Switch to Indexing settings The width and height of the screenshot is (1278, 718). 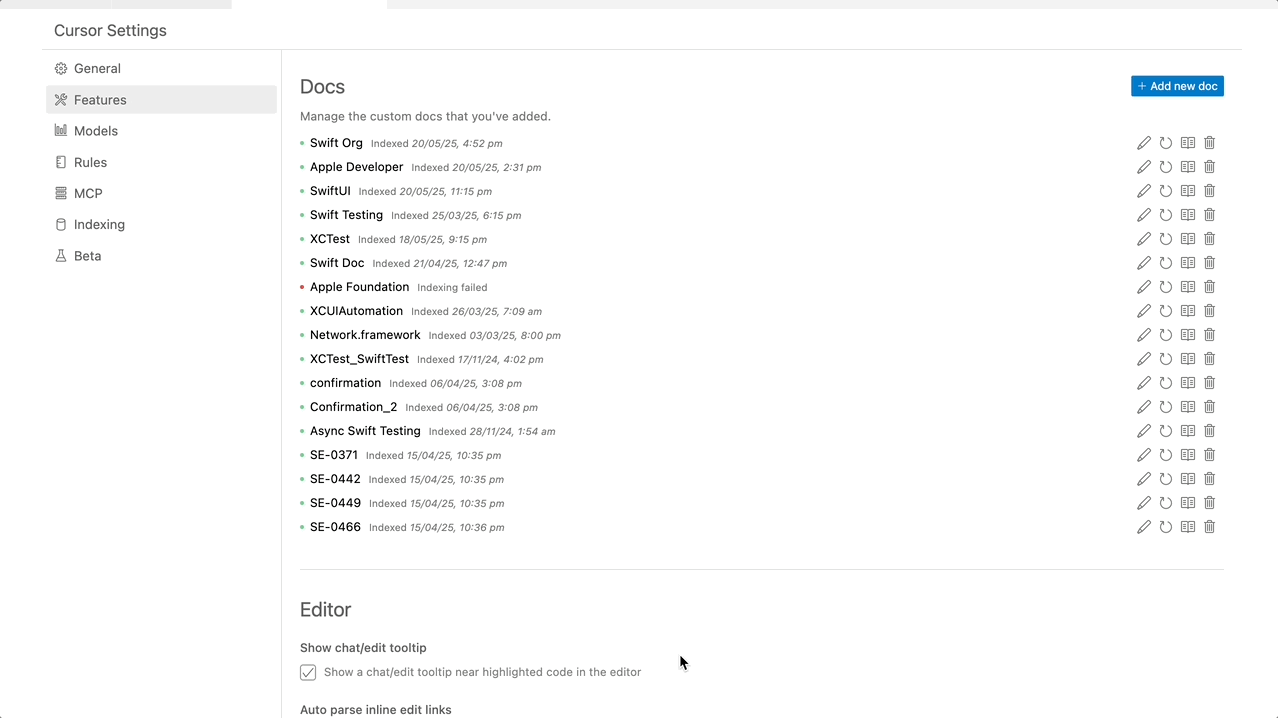click(161, 224)
